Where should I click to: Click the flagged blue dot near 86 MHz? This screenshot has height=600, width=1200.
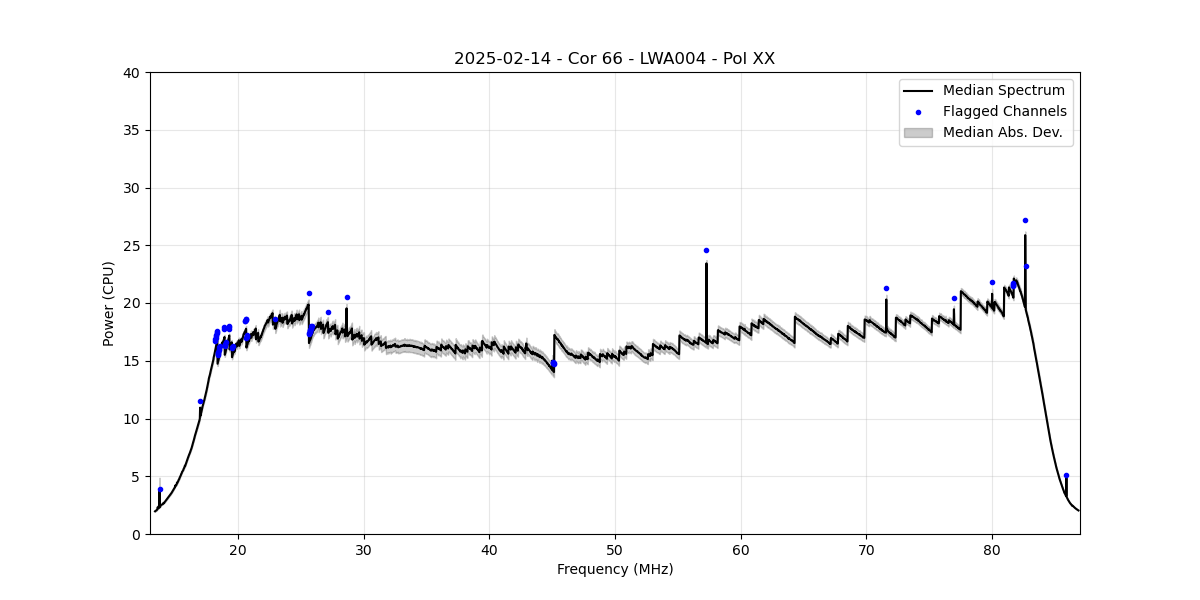pos(1066,475)
